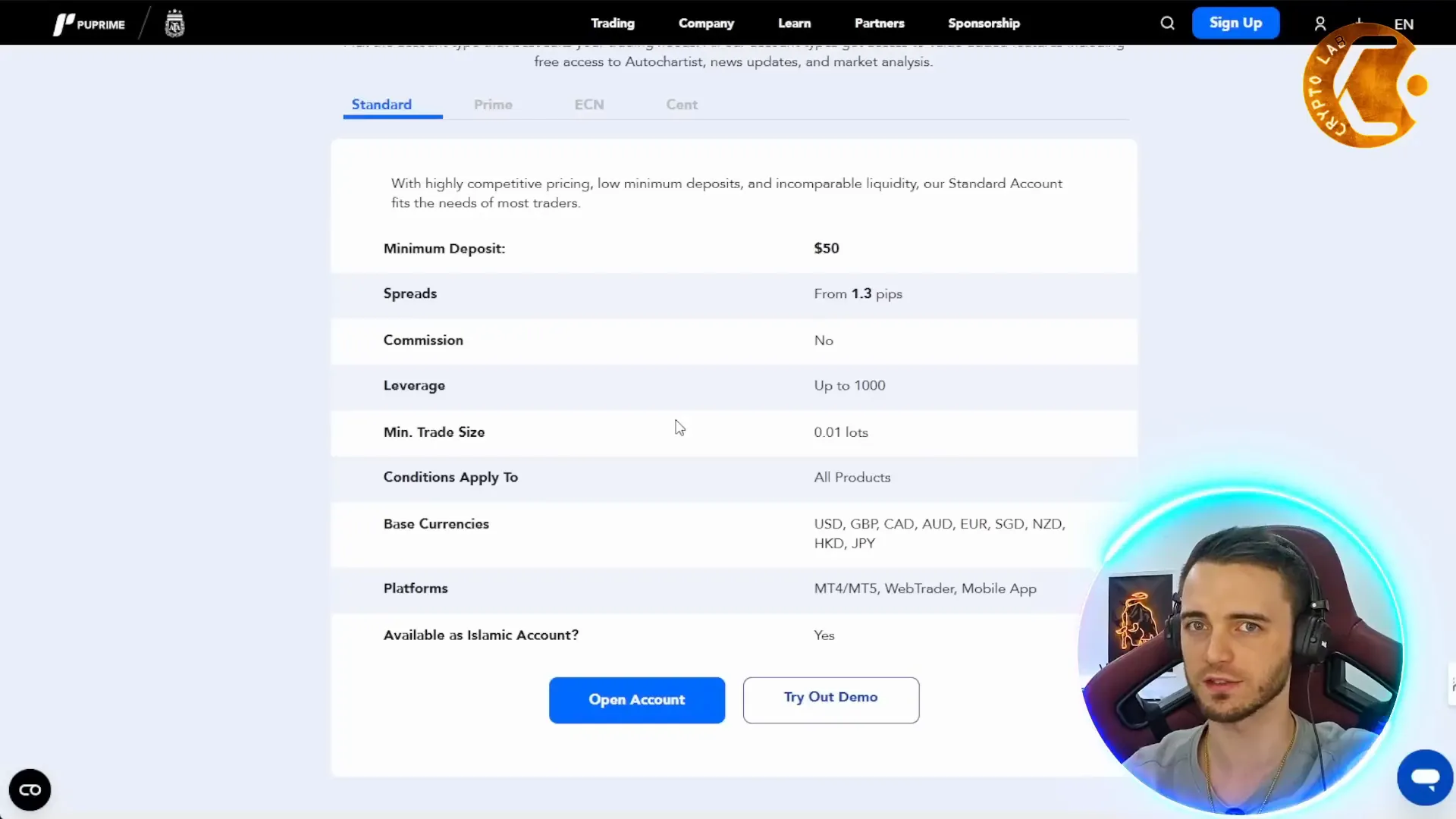
Task: Open the accessibility widget icon at bottom left
Action: 30,789
